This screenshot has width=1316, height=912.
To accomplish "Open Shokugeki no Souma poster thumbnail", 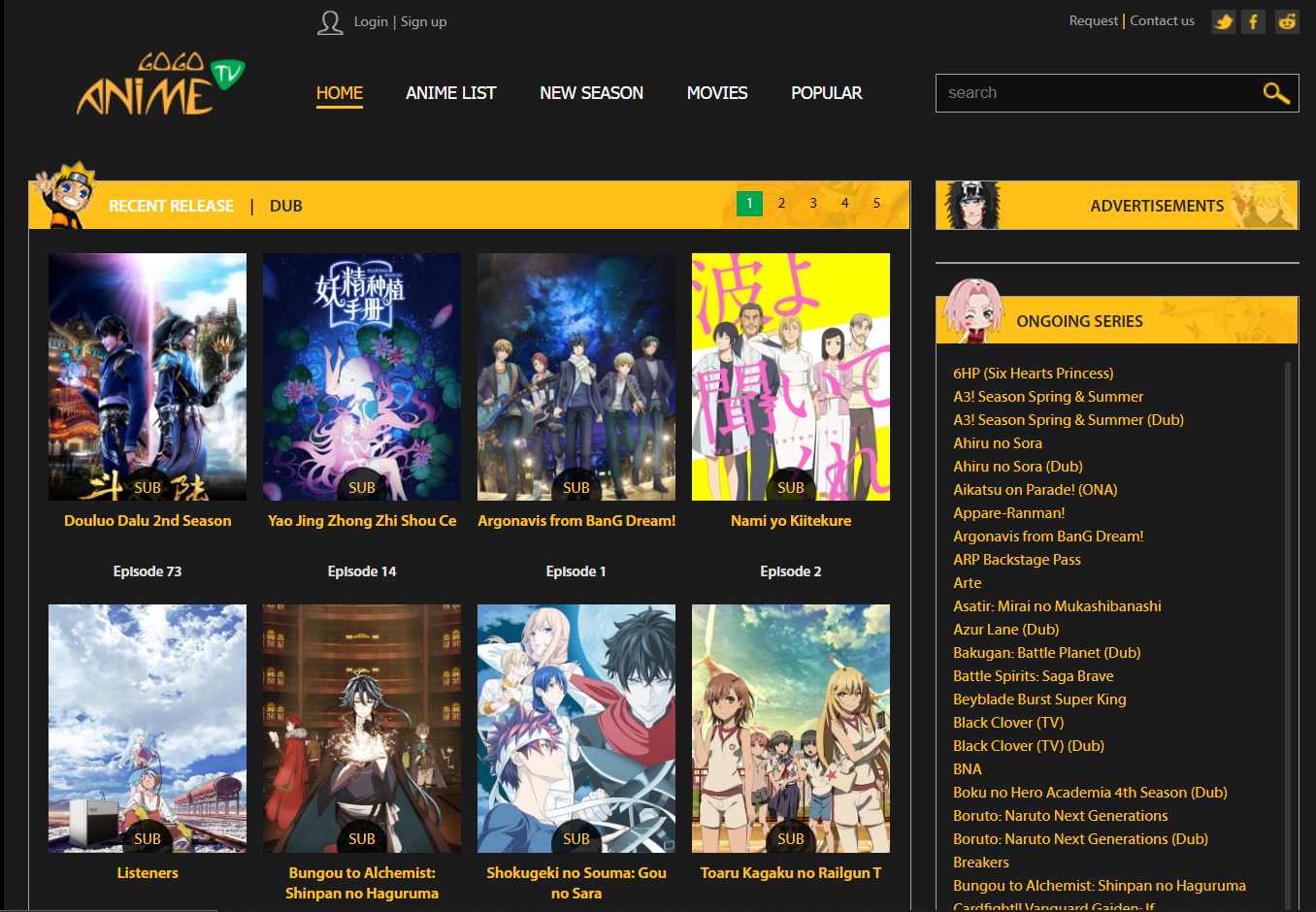I will [576, 729].
